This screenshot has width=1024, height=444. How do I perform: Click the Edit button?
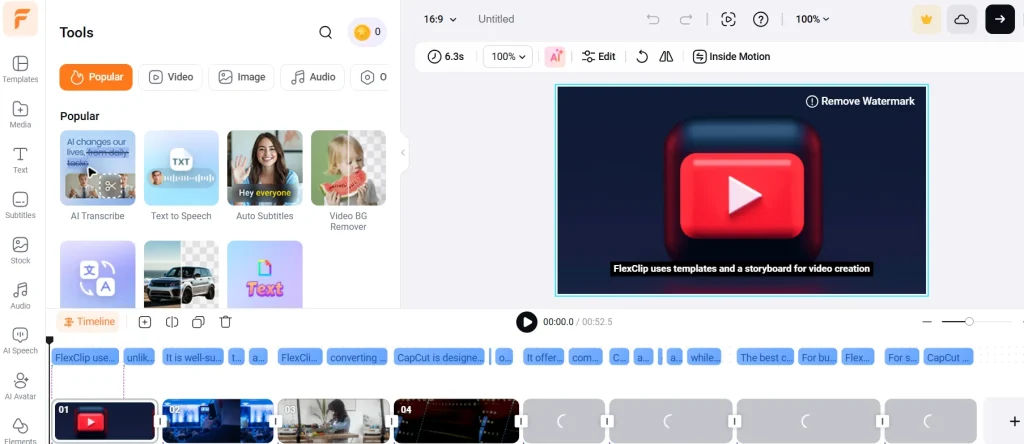click(x=599, y=57)
